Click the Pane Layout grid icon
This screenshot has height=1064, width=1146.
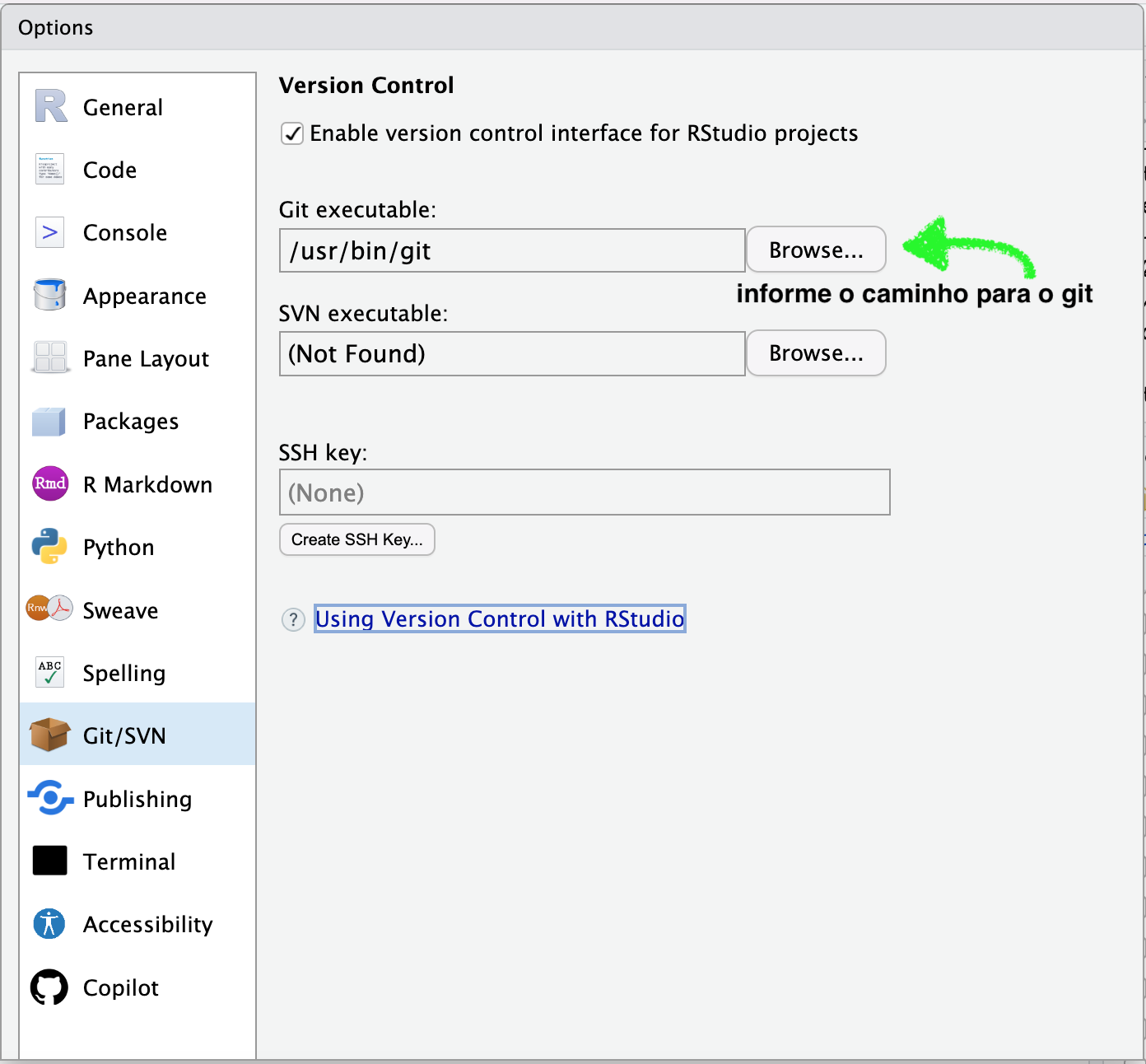pos(50,357)
